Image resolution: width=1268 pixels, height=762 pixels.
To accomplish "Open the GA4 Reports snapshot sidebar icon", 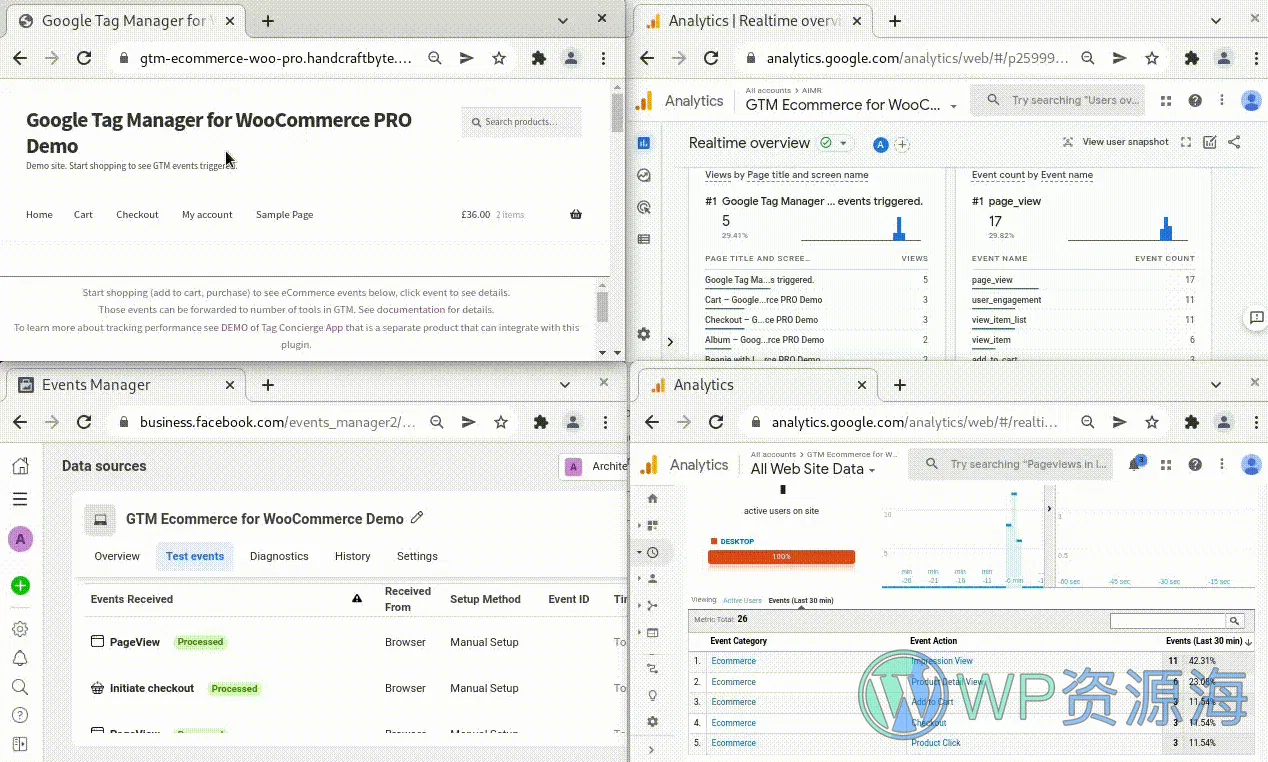I will (x=644, y=143).
